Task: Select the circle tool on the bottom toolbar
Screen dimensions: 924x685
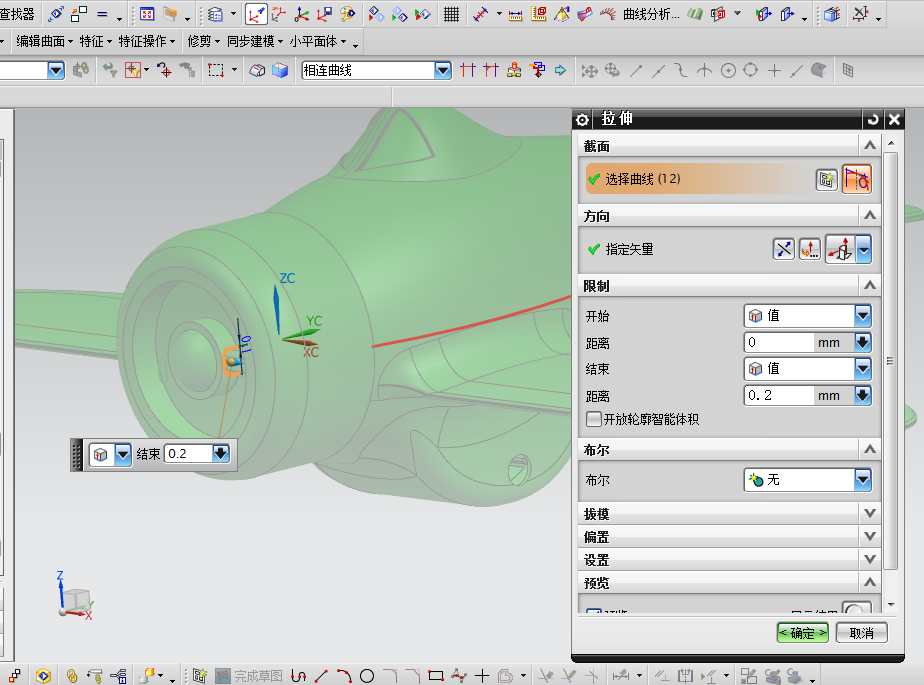Action: [365, 675]
